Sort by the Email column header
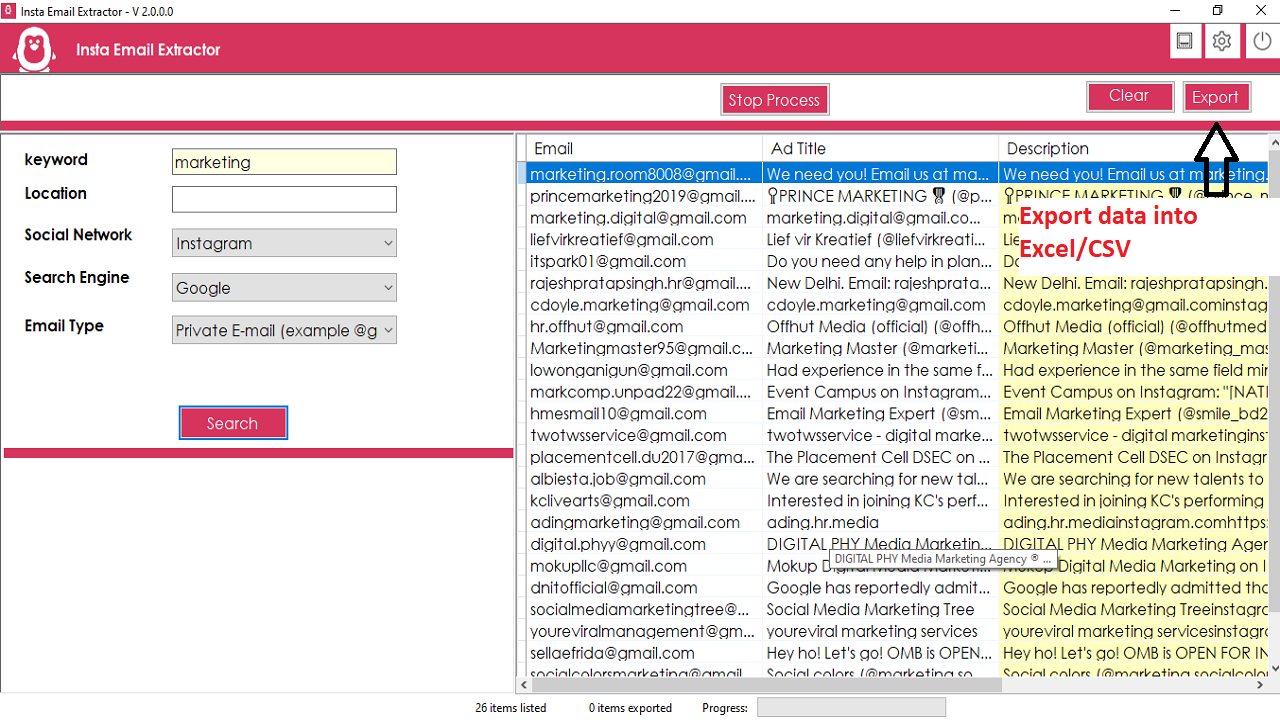 coord(645,149)
